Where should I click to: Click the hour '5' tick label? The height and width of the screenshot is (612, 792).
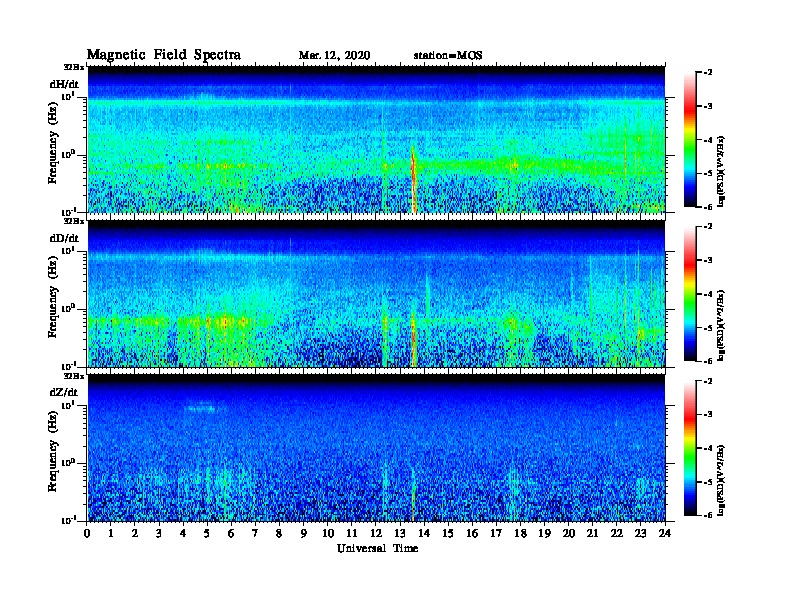point(207,534)
